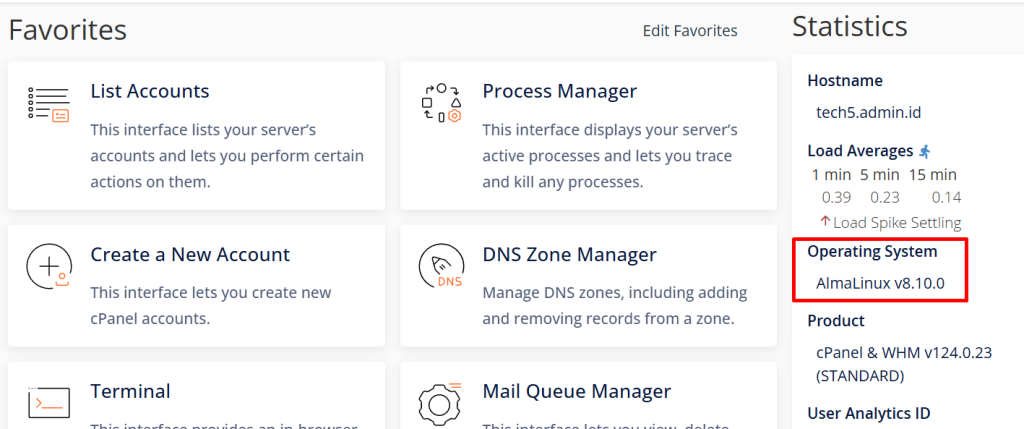The height and width of the screenshot is (429, 1024).
Task: Click the List Accounts description text
Action: click(x=227, y=156)
